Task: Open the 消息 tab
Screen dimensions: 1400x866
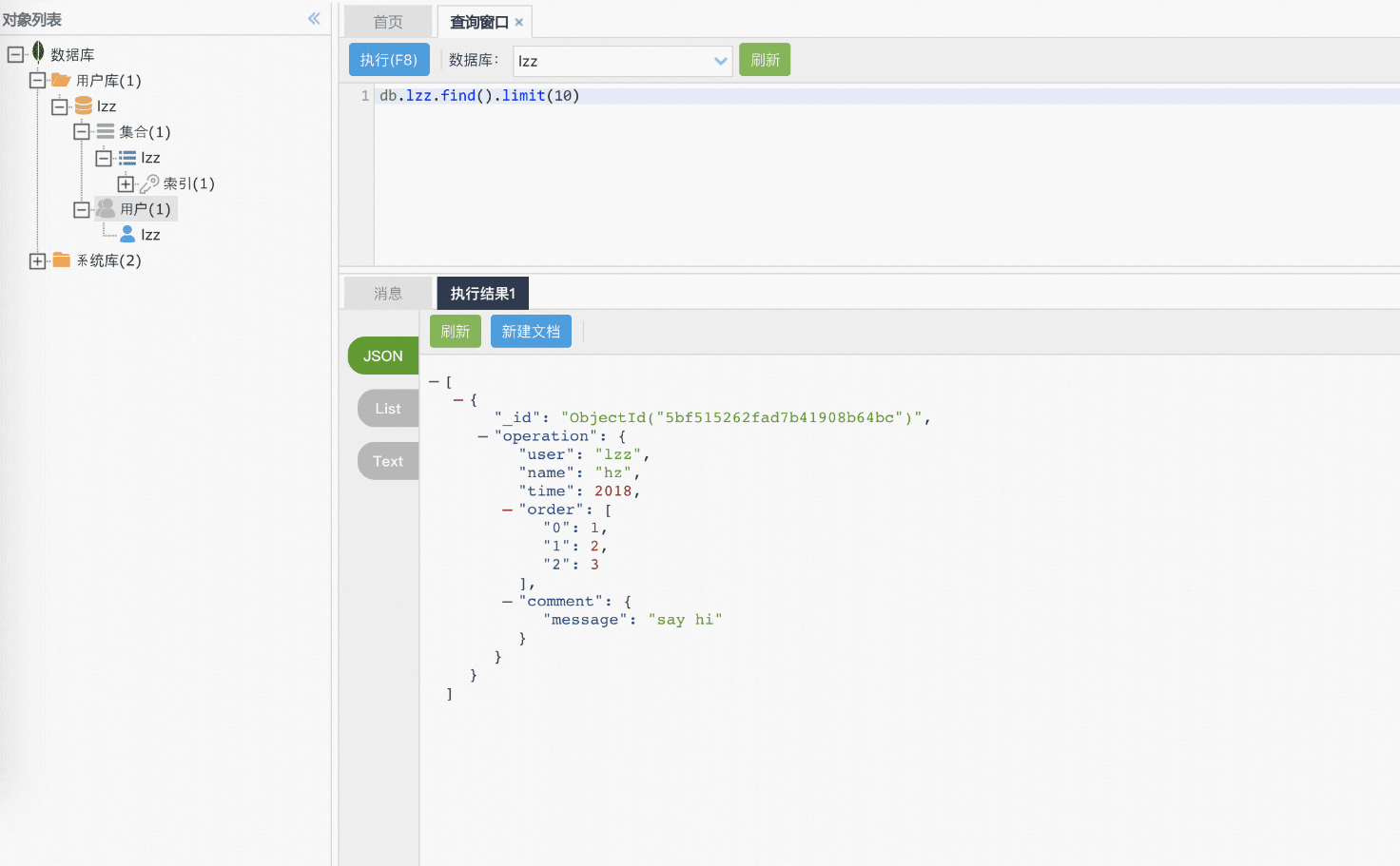Action: pyautogui.click(x=388, y=293)
